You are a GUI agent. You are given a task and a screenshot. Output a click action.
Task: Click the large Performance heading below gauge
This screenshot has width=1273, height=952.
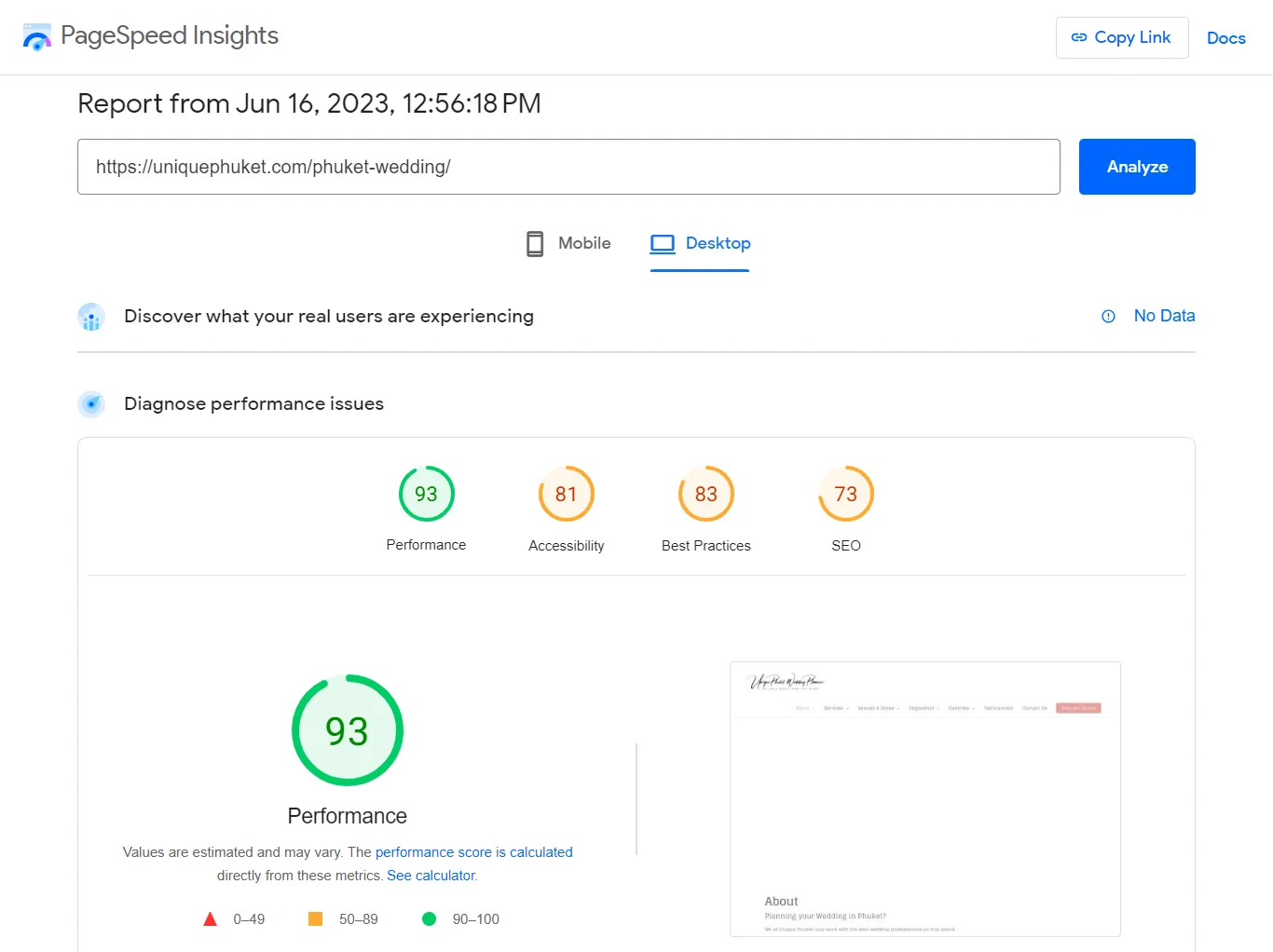(348, 816)
